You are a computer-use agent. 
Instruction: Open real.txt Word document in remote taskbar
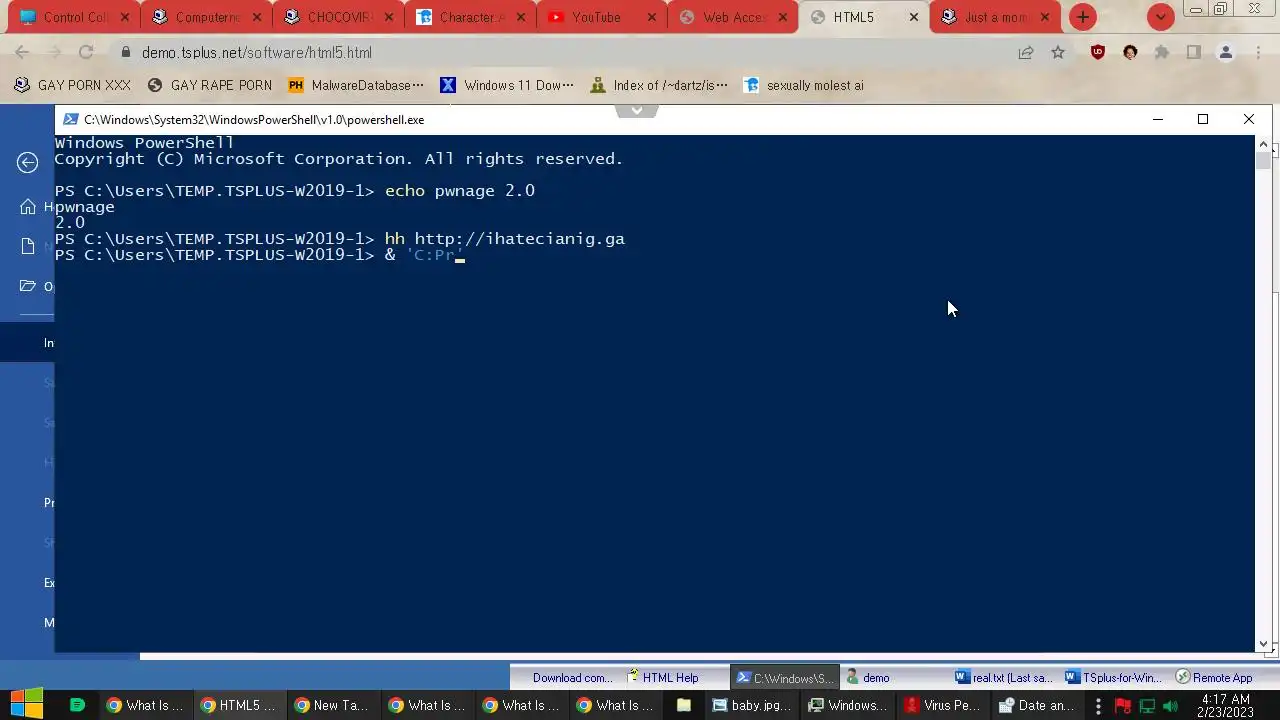pyautogui.click(x=1003, y=677)
